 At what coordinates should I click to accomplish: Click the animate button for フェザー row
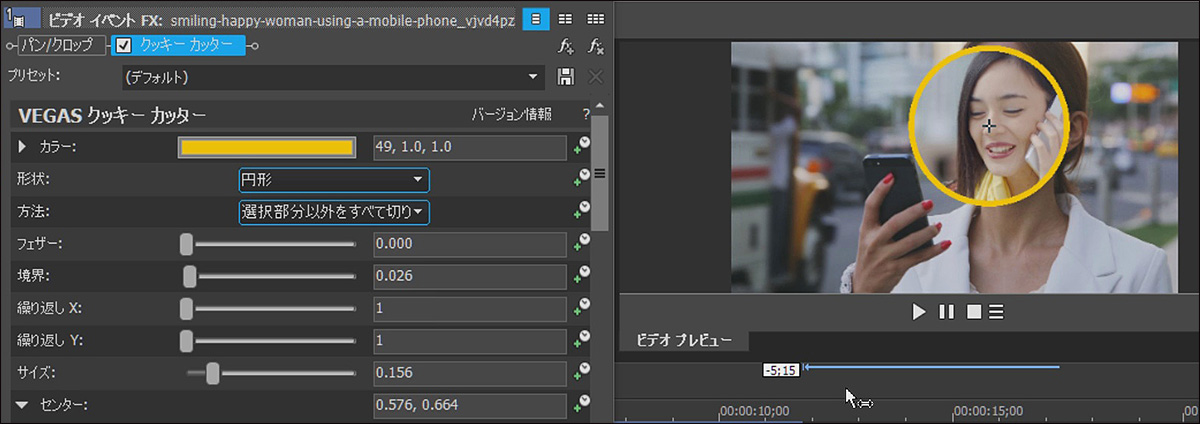pyautogui.click(x=581, y=244)
